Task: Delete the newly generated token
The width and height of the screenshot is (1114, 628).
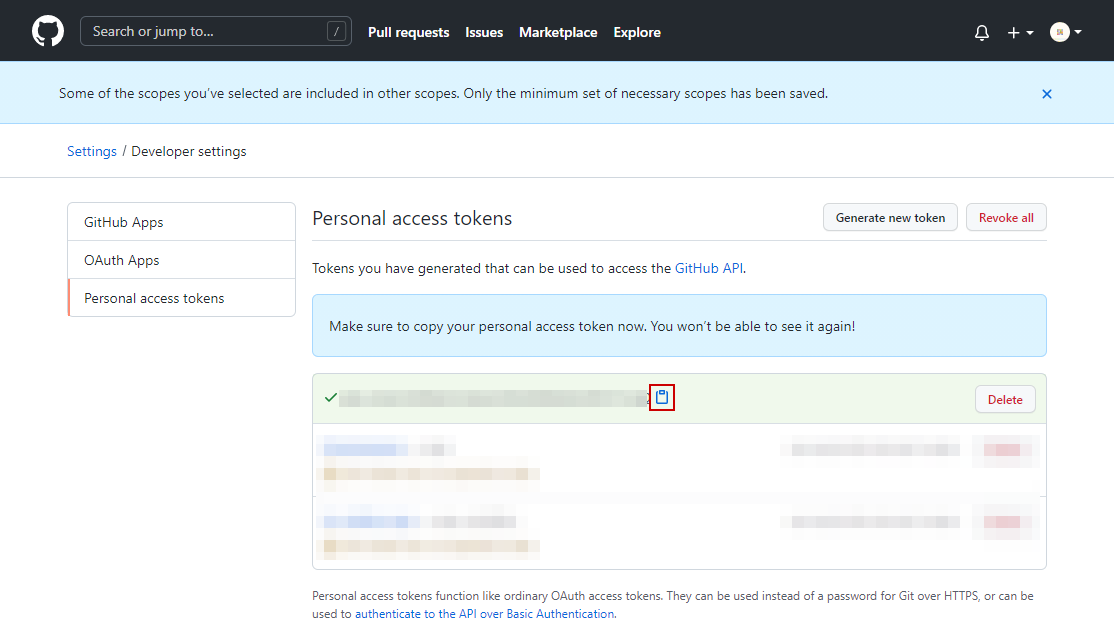Action: pos(1005,400)
